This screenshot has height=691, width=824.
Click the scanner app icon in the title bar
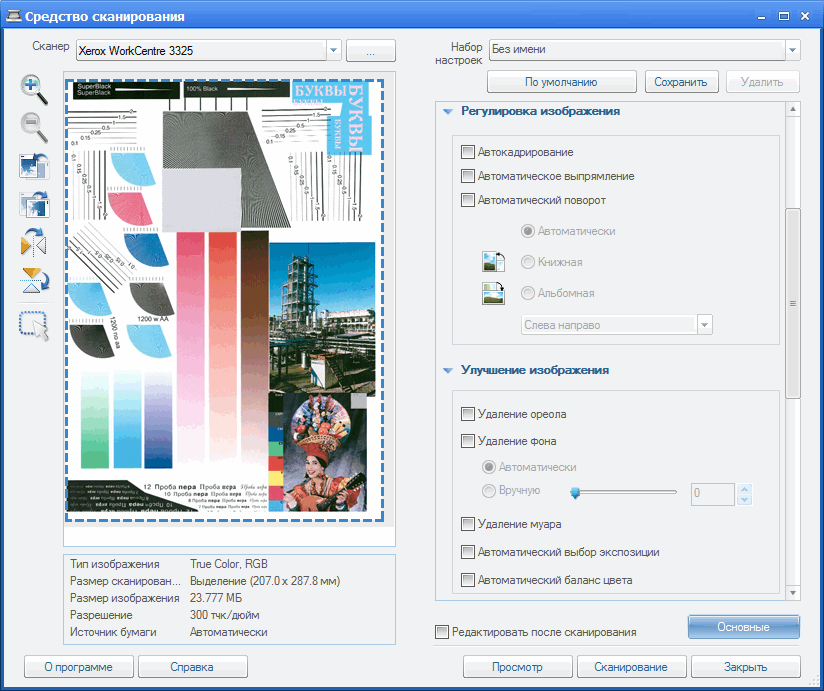tap(14, 16)
